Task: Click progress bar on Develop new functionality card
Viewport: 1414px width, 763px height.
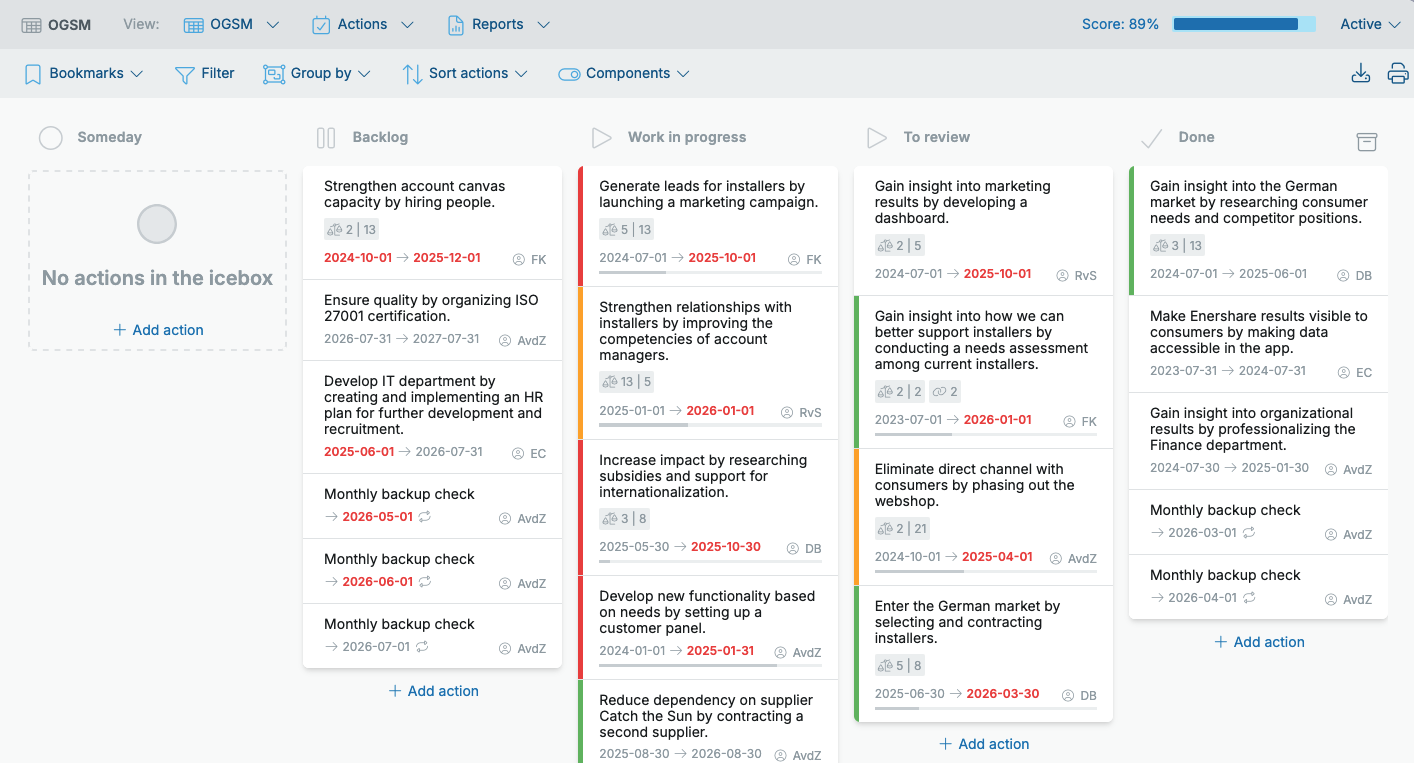Action: point(710,665)
